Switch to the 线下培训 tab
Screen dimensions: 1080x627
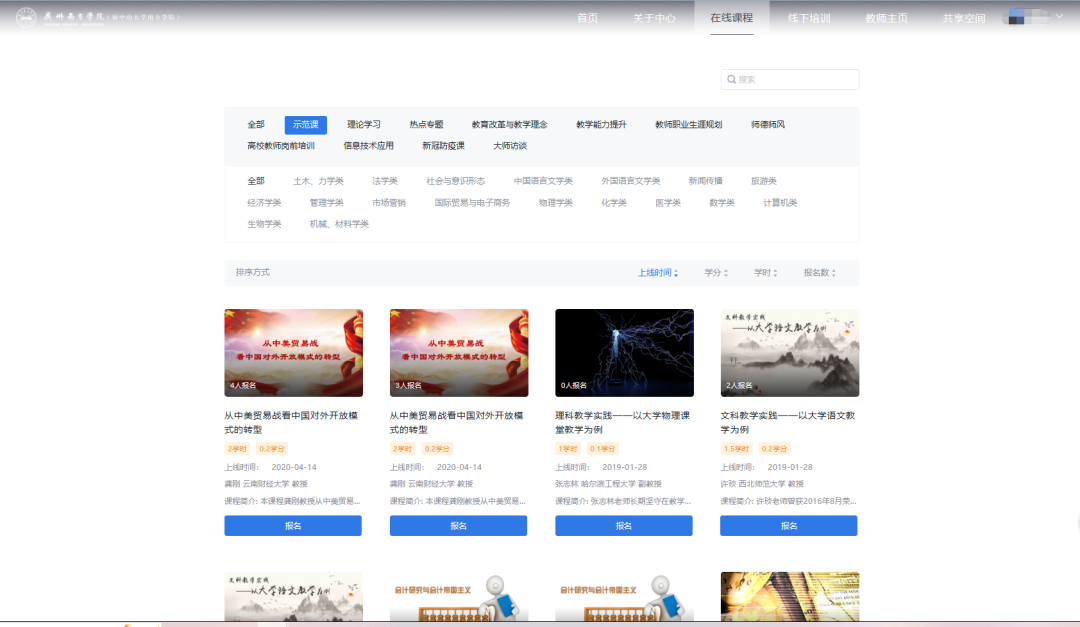pyautogui.click(x=809, y=18)
